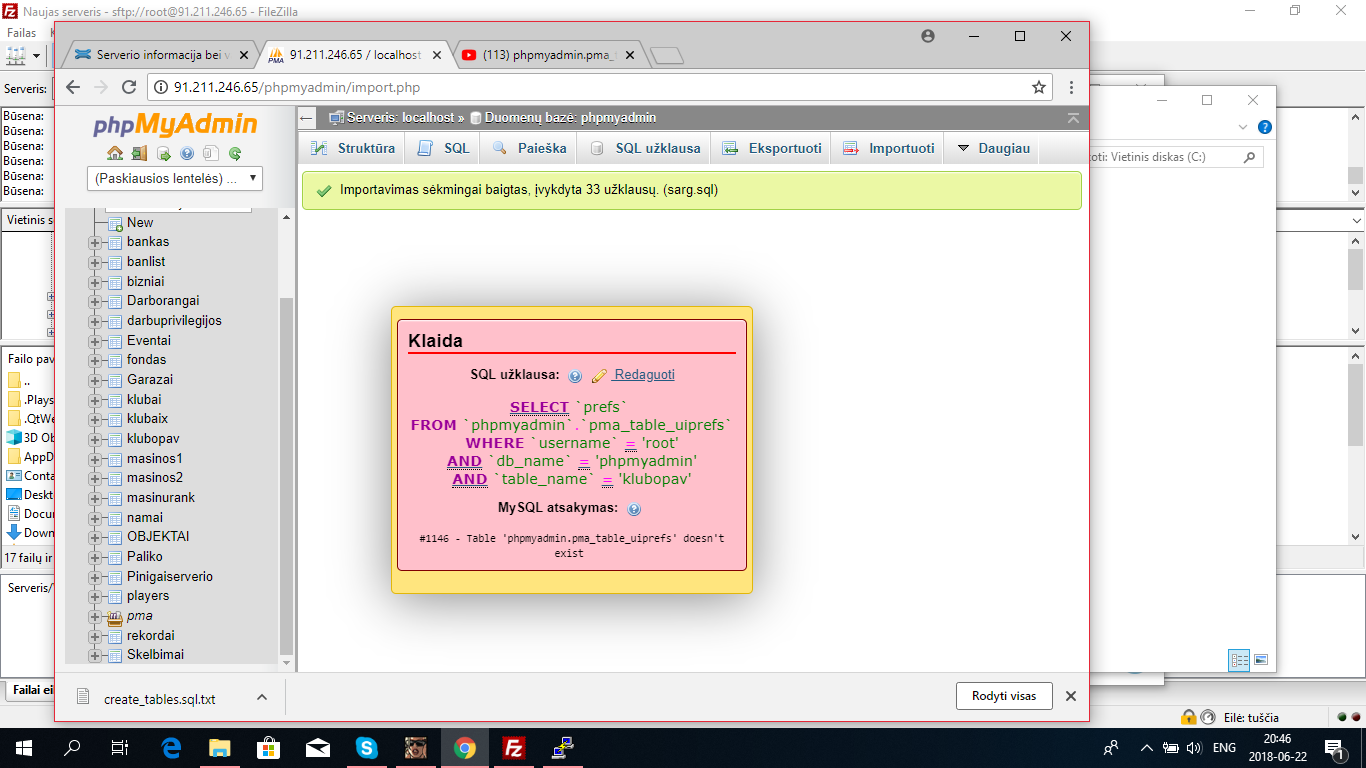Open the OBJEKTAI table
Screen dimensions: 1366x768
[x=158, y=537]
